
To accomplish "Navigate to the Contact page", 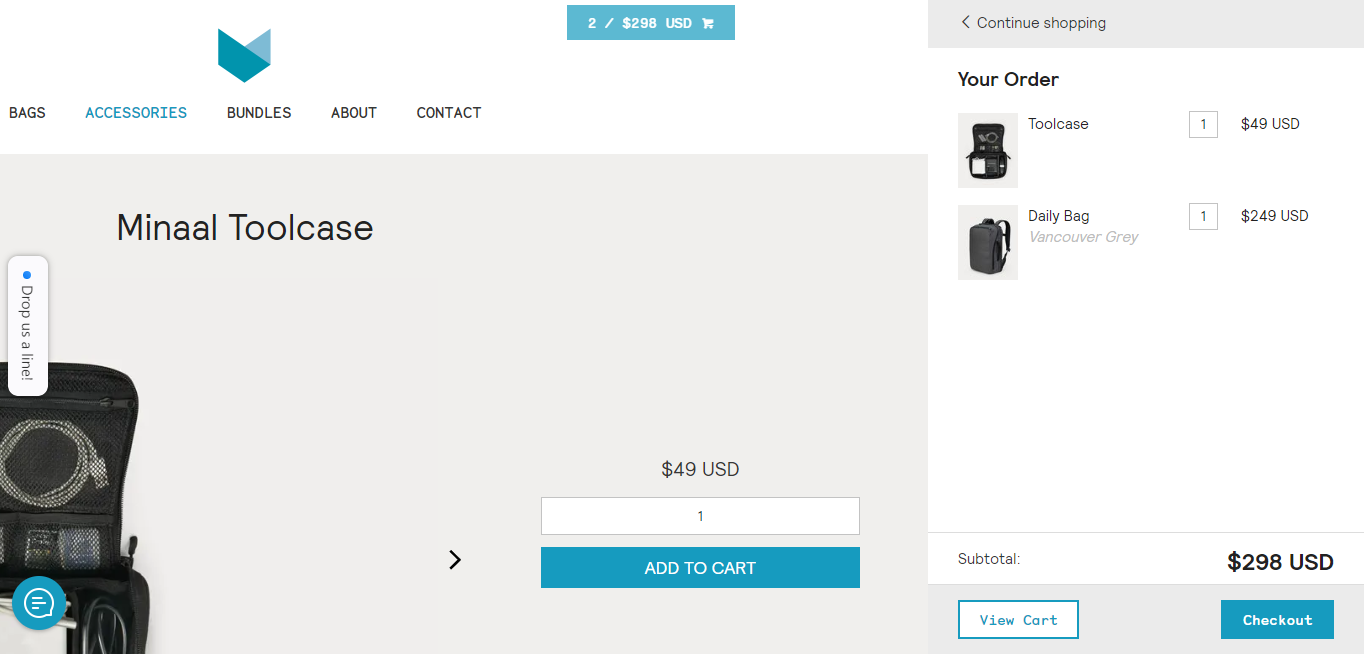I will click(449, 113).
